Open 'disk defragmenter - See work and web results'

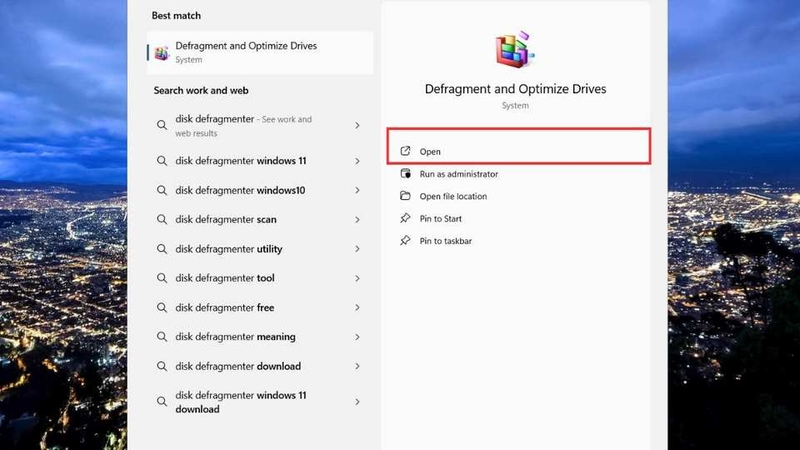tap(260, 126)
